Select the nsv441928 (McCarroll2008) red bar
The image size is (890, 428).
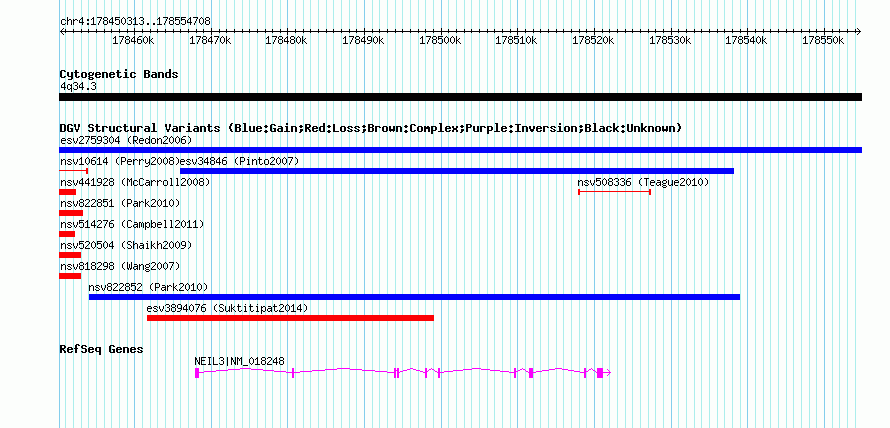[x=68, y=192]
